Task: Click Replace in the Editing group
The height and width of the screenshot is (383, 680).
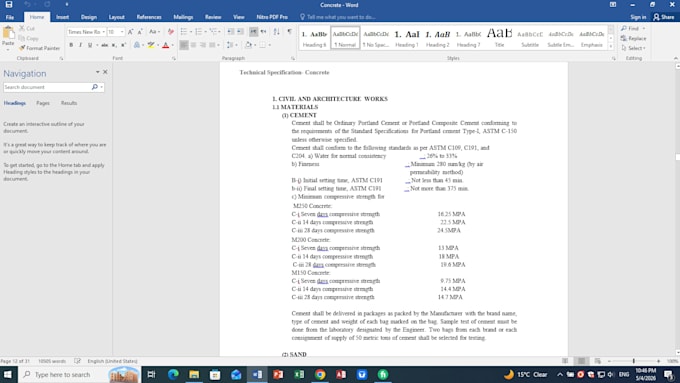Action: (x=634, y=38)
